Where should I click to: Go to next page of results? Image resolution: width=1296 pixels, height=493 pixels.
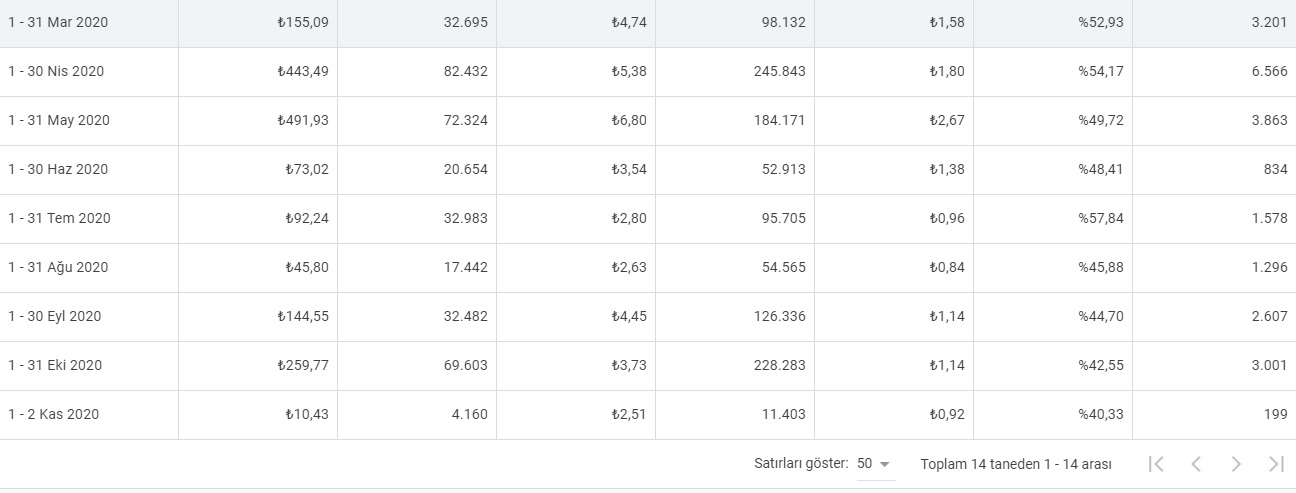1236,464
